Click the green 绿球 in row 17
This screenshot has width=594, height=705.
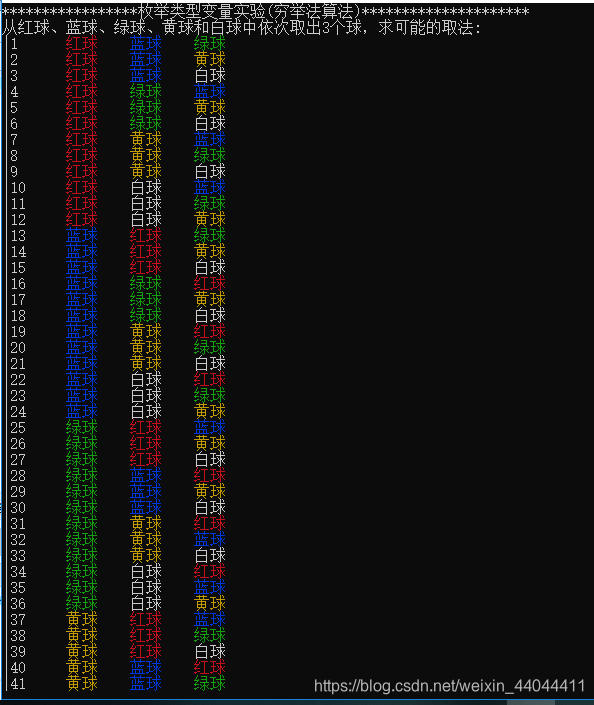click(146, 300)
